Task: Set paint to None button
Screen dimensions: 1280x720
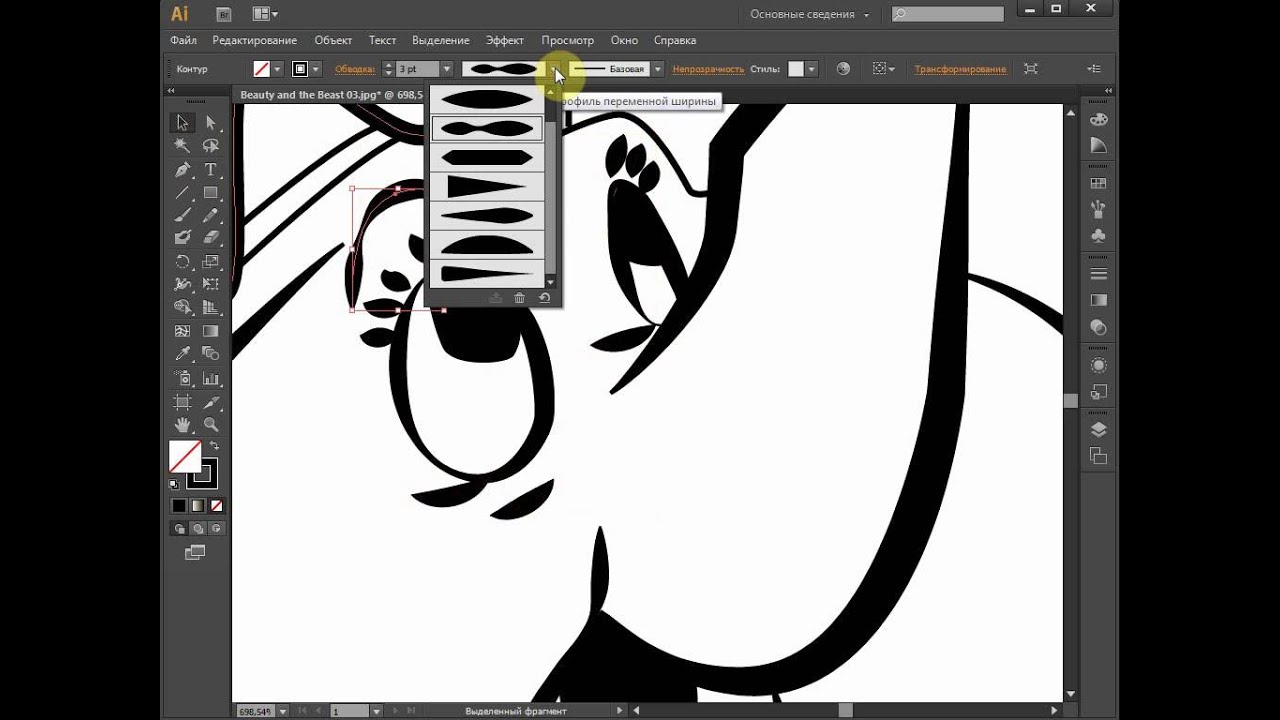Action: pos(216,506)
